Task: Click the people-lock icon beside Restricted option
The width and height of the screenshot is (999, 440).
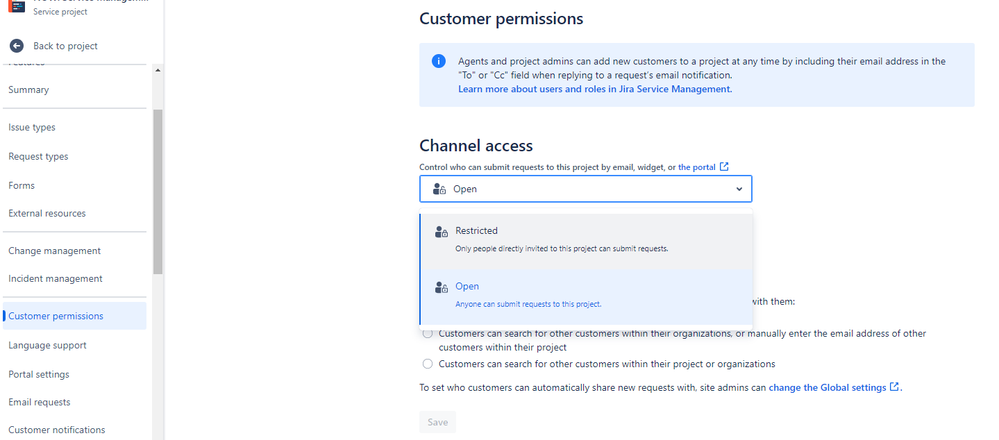Action: [x=442, y=232]
